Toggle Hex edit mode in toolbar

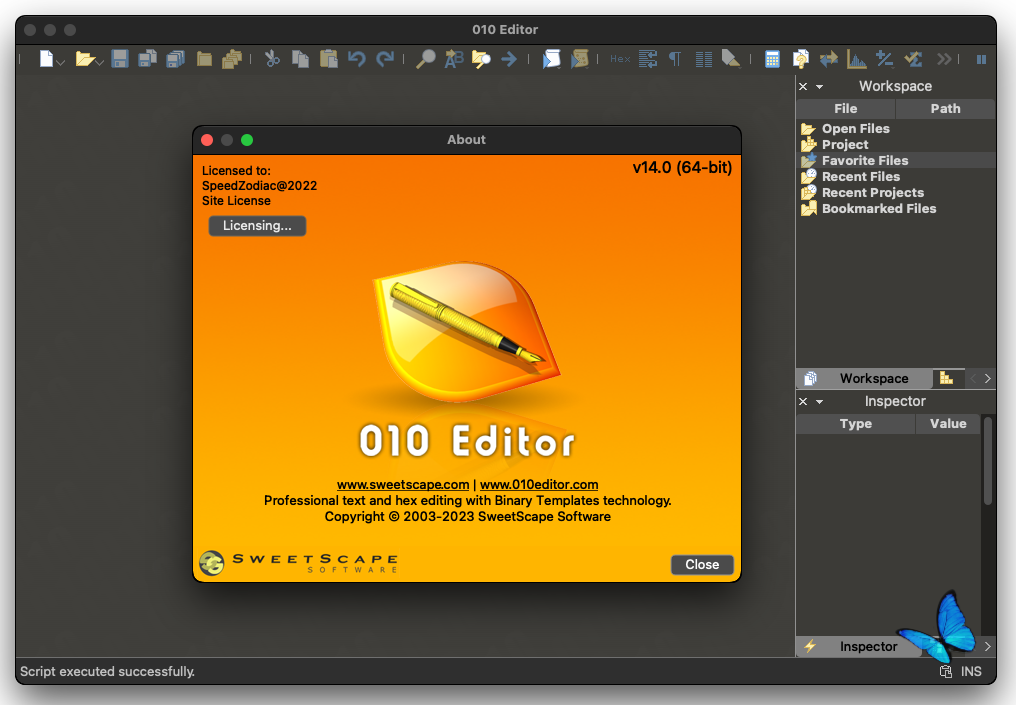click(620, 59)
